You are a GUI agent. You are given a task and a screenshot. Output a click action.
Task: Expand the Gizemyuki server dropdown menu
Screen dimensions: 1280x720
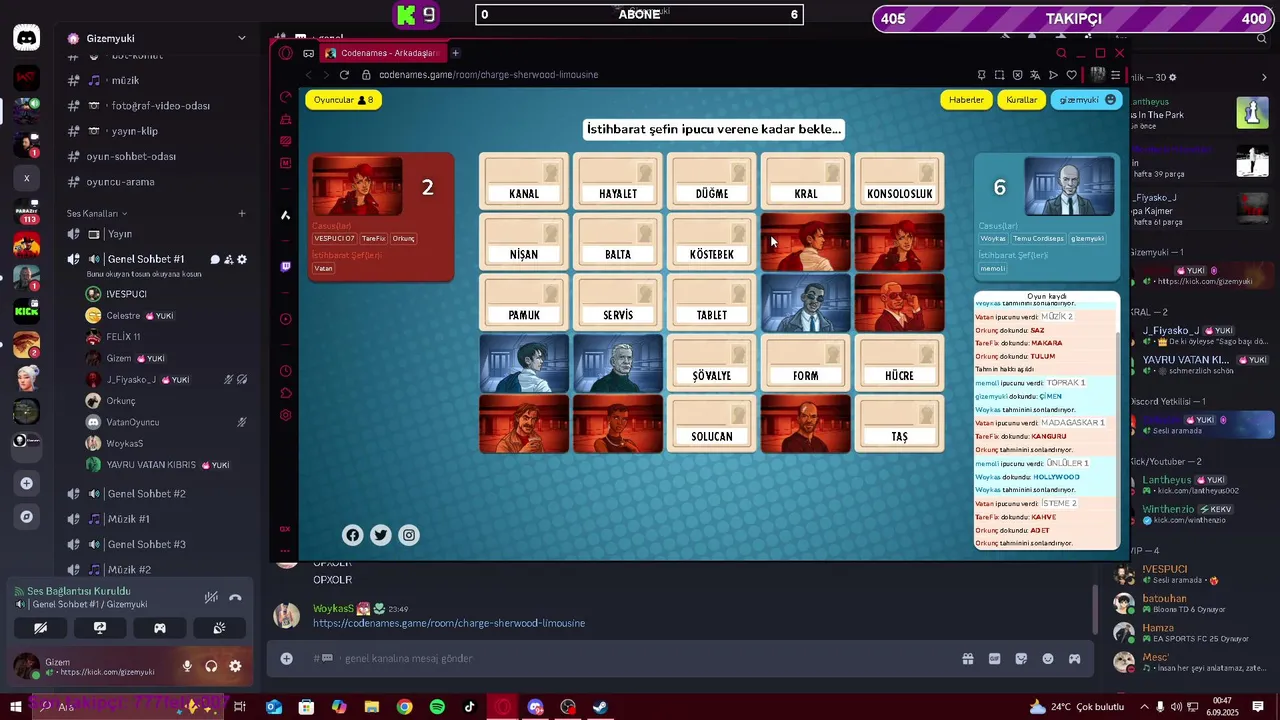click(241, 38)
